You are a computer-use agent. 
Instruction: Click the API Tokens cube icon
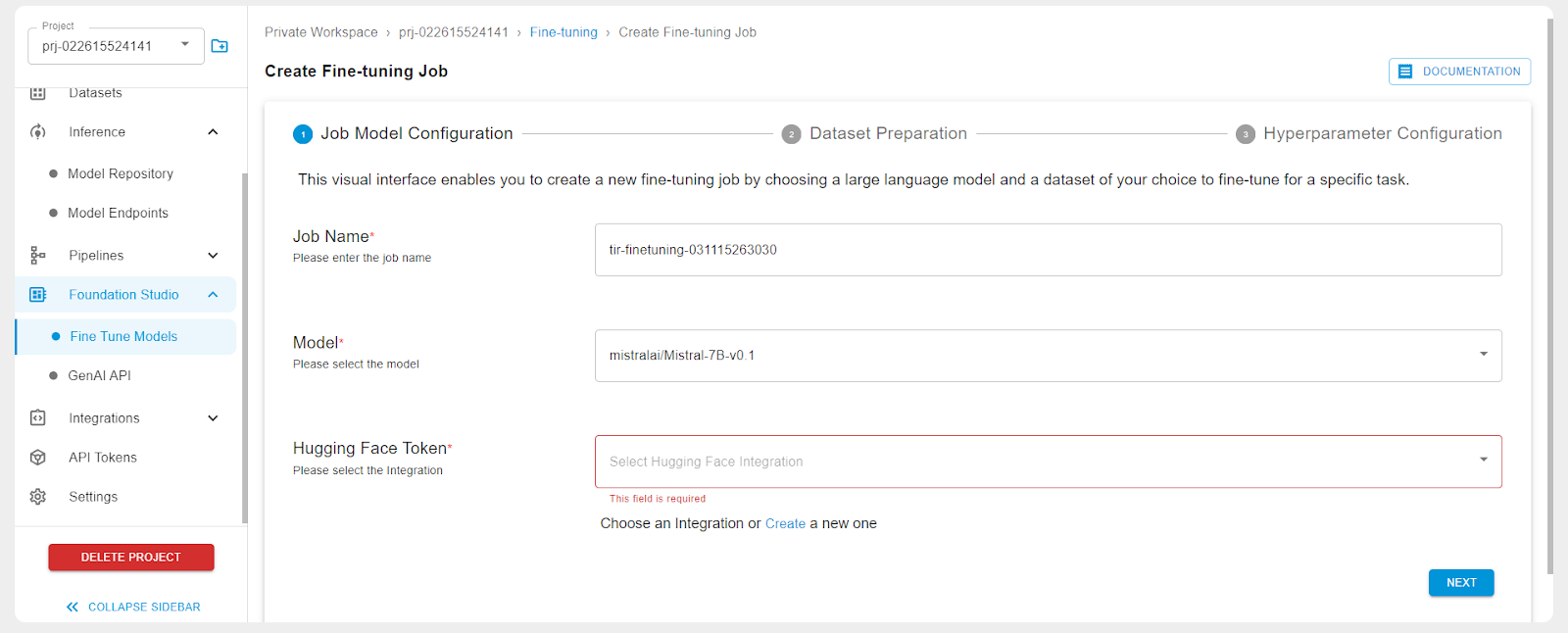point(38,458)
